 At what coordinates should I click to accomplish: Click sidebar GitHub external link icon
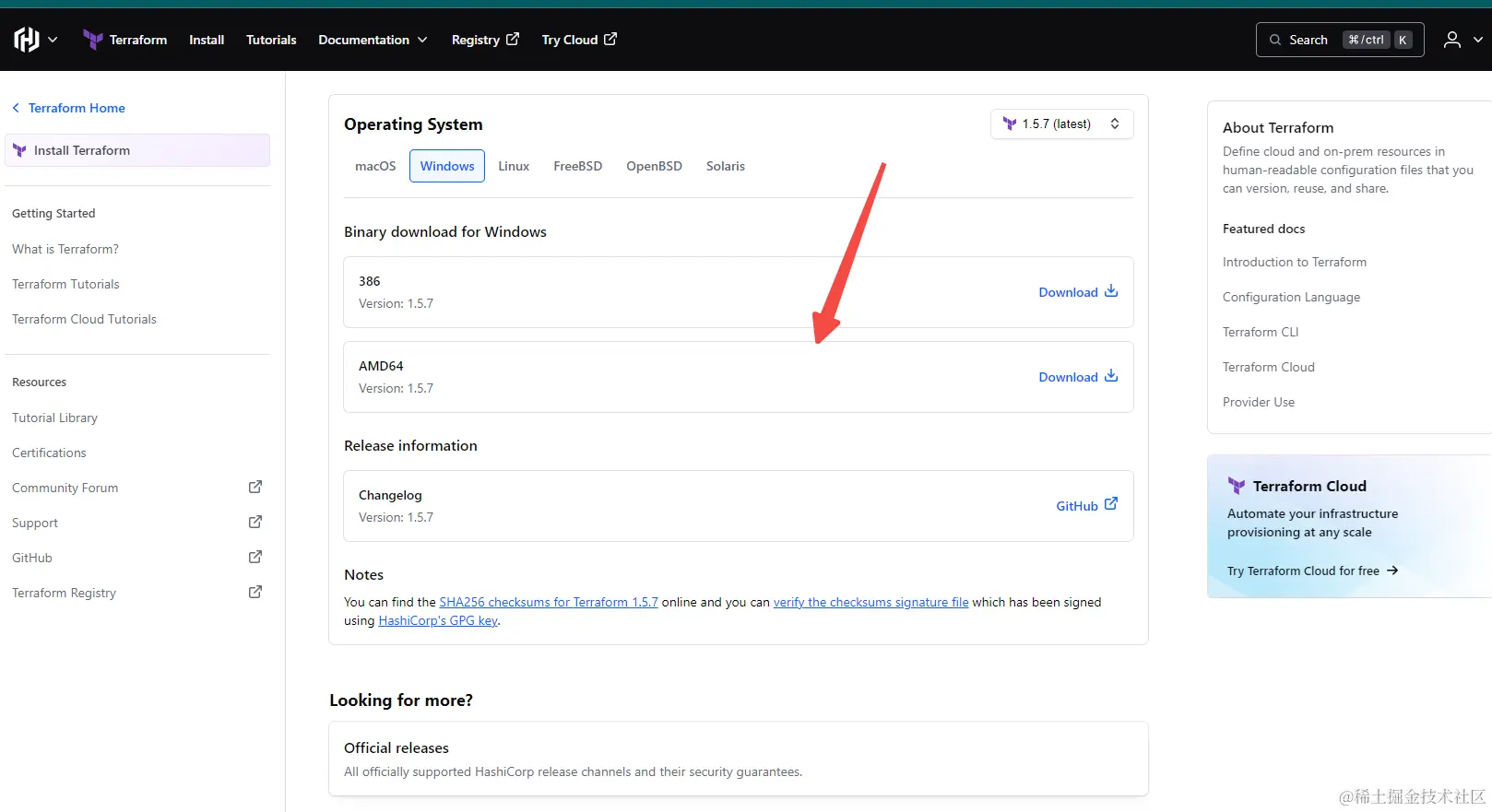pyautogui.click(x=255, y=557)
